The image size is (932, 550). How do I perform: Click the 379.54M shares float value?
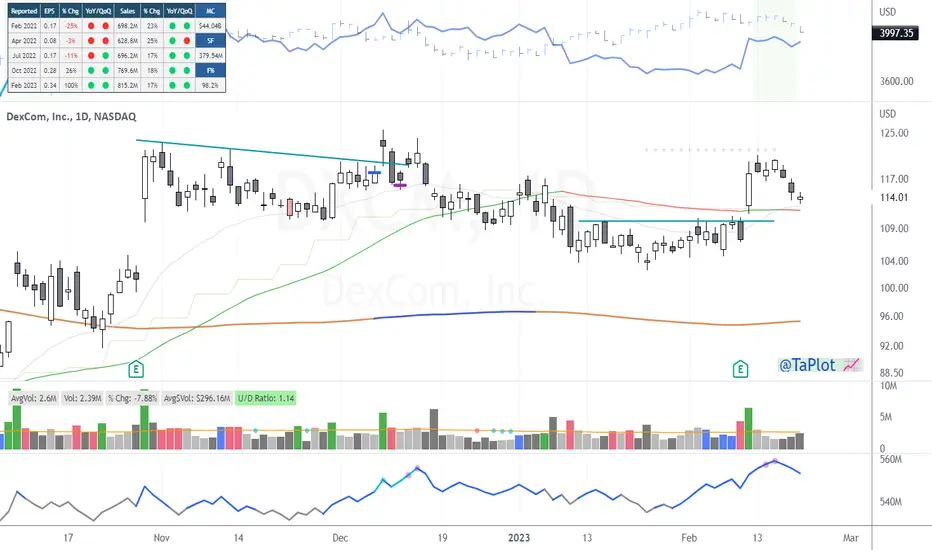210,56
